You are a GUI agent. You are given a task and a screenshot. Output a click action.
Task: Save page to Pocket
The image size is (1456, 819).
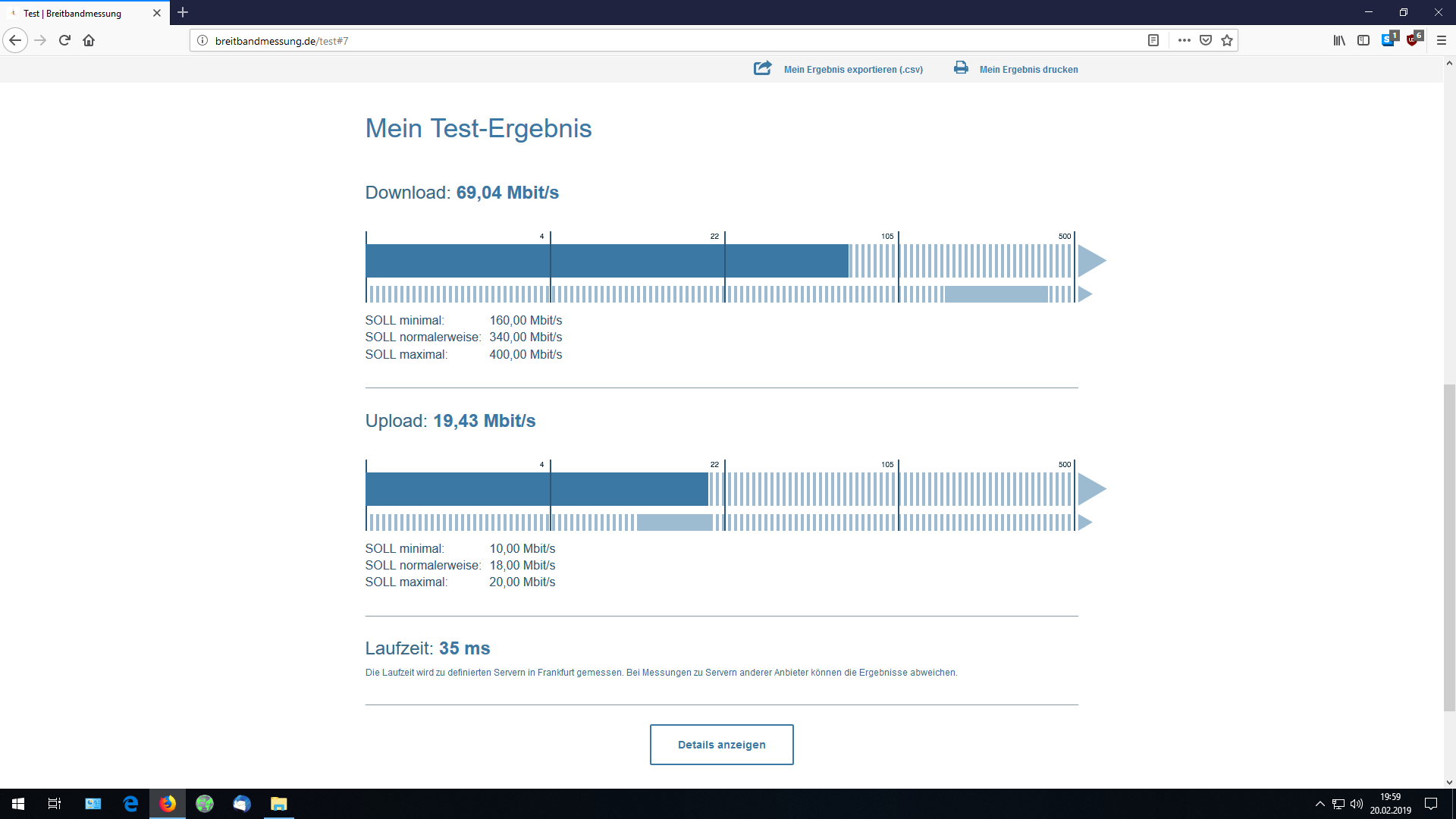click(x=1206, y=40)
